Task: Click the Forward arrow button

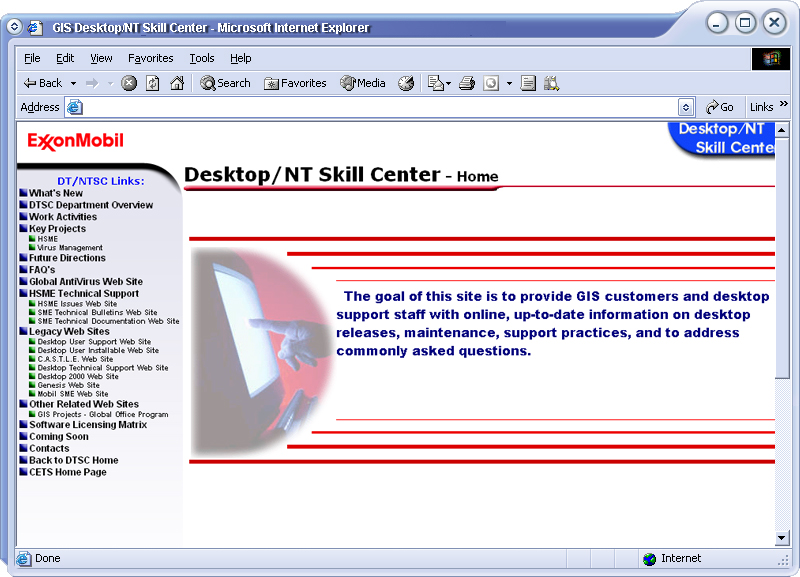Action: coord(92,83)
